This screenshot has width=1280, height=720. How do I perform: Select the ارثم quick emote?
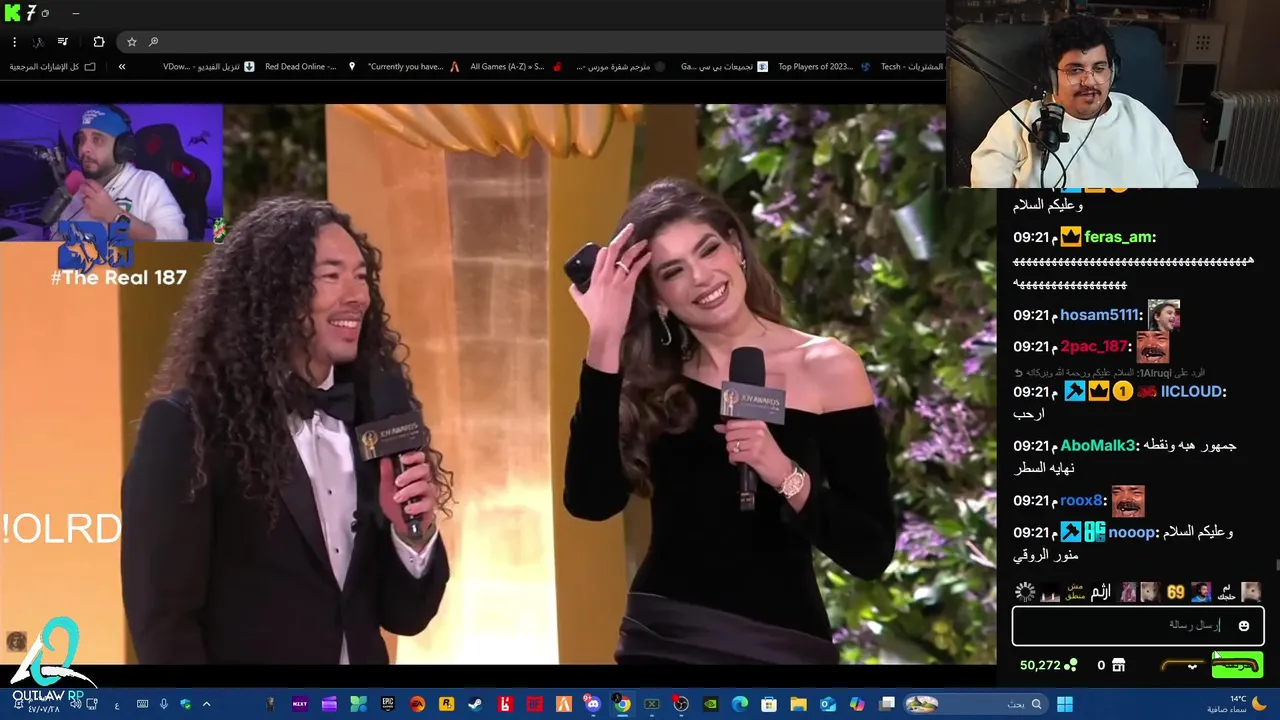pyautogui.click(x=1100, y=592)
